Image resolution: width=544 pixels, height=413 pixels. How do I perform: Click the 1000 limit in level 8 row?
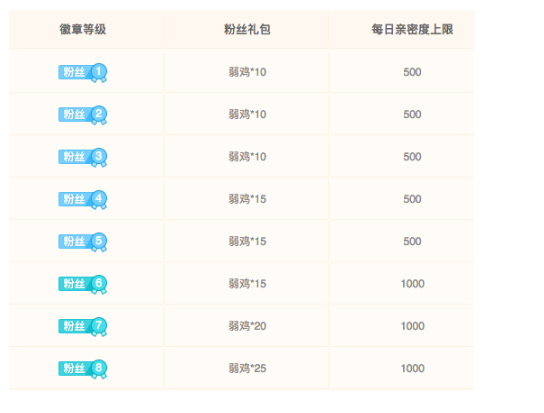point(413,369)
